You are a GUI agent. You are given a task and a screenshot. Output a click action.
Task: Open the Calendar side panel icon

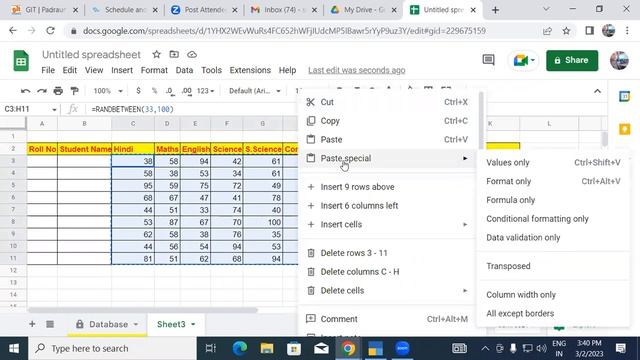(x=624, y=96)
